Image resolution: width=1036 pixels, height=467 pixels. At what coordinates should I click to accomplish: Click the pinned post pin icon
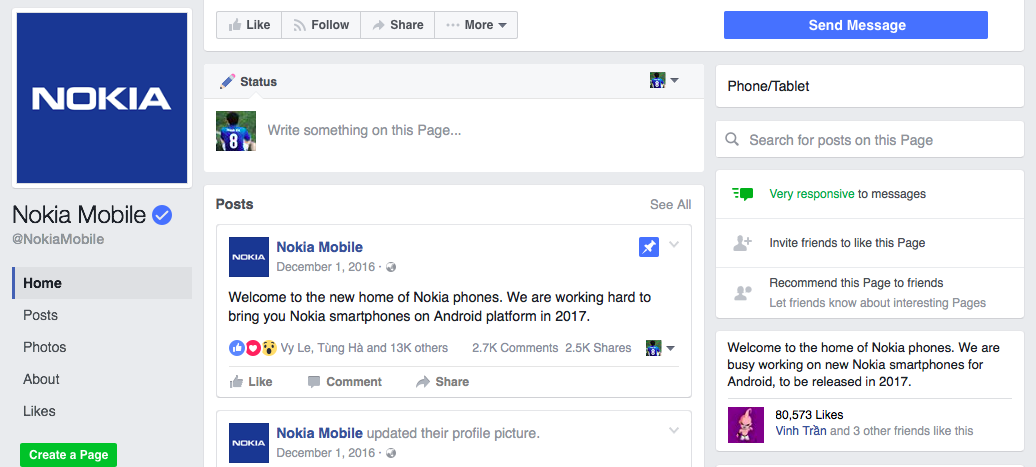(x=649, y=247)
